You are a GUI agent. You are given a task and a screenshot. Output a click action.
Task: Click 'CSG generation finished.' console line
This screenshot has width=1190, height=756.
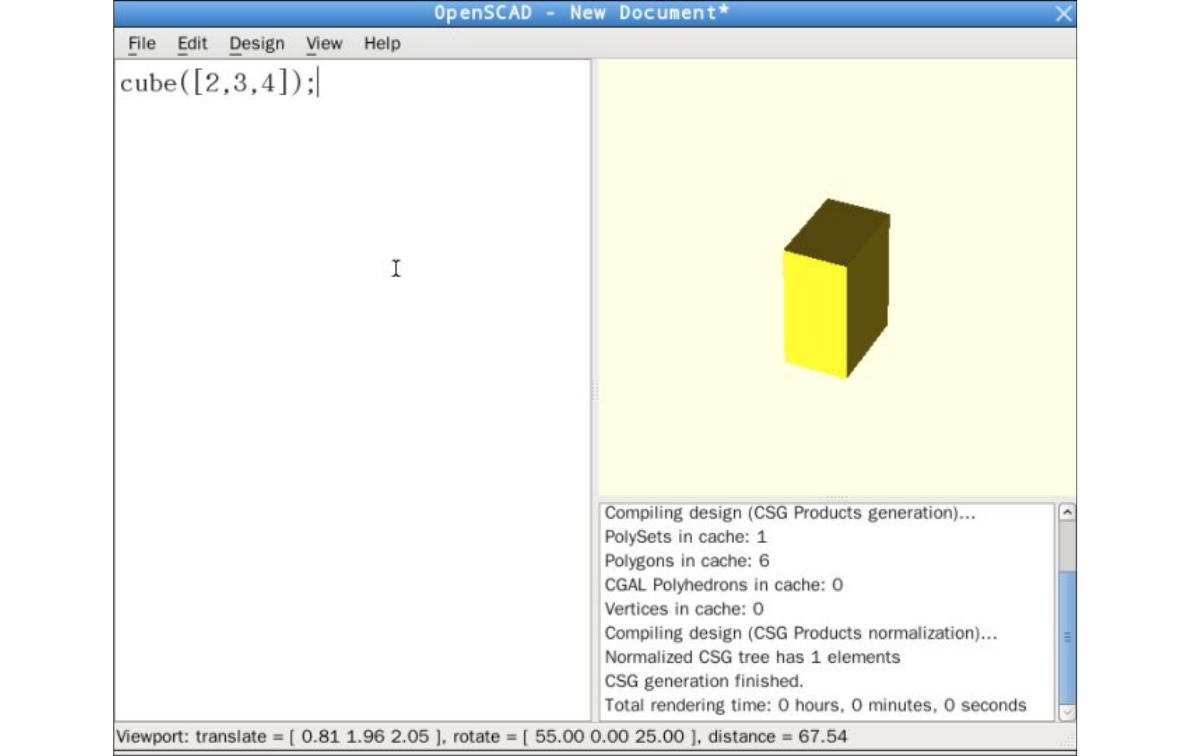704,682
